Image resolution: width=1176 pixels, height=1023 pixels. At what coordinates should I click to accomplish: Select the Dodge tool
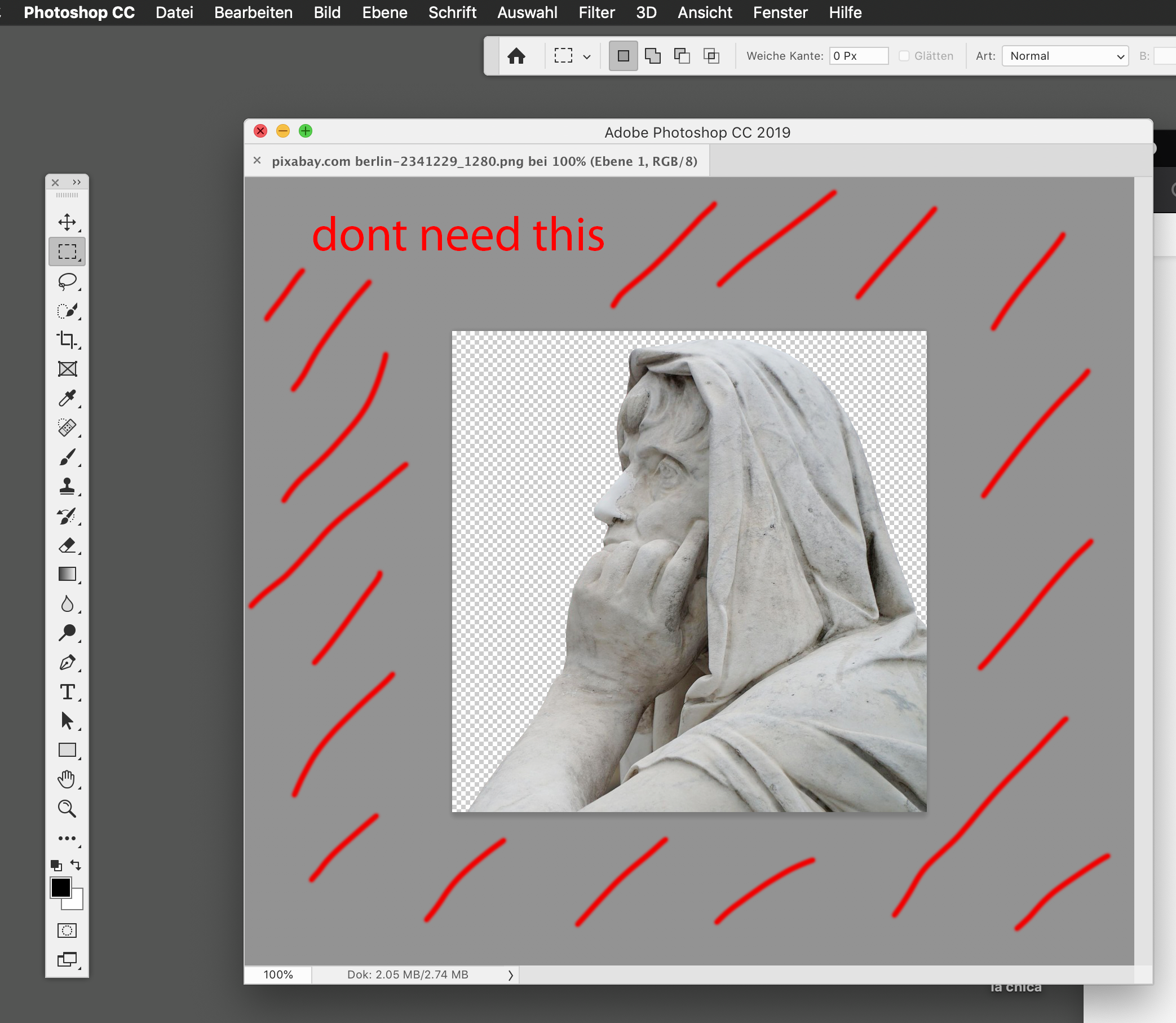pos(67,633)
